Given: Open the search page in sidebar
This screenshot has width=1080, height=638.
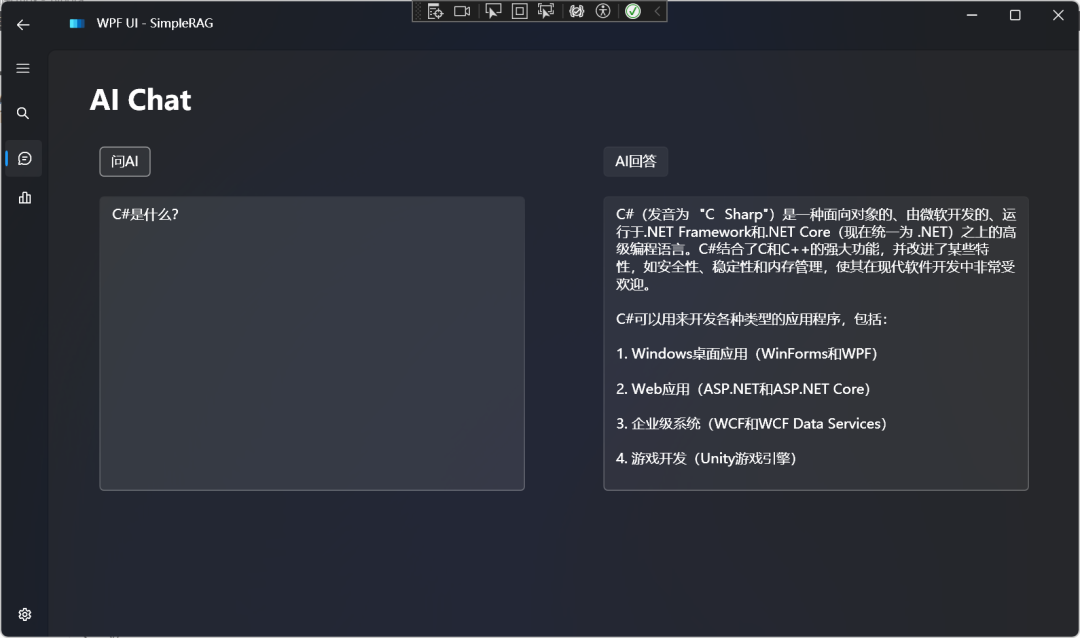Looking at the screenshot, I should (23, 113).
